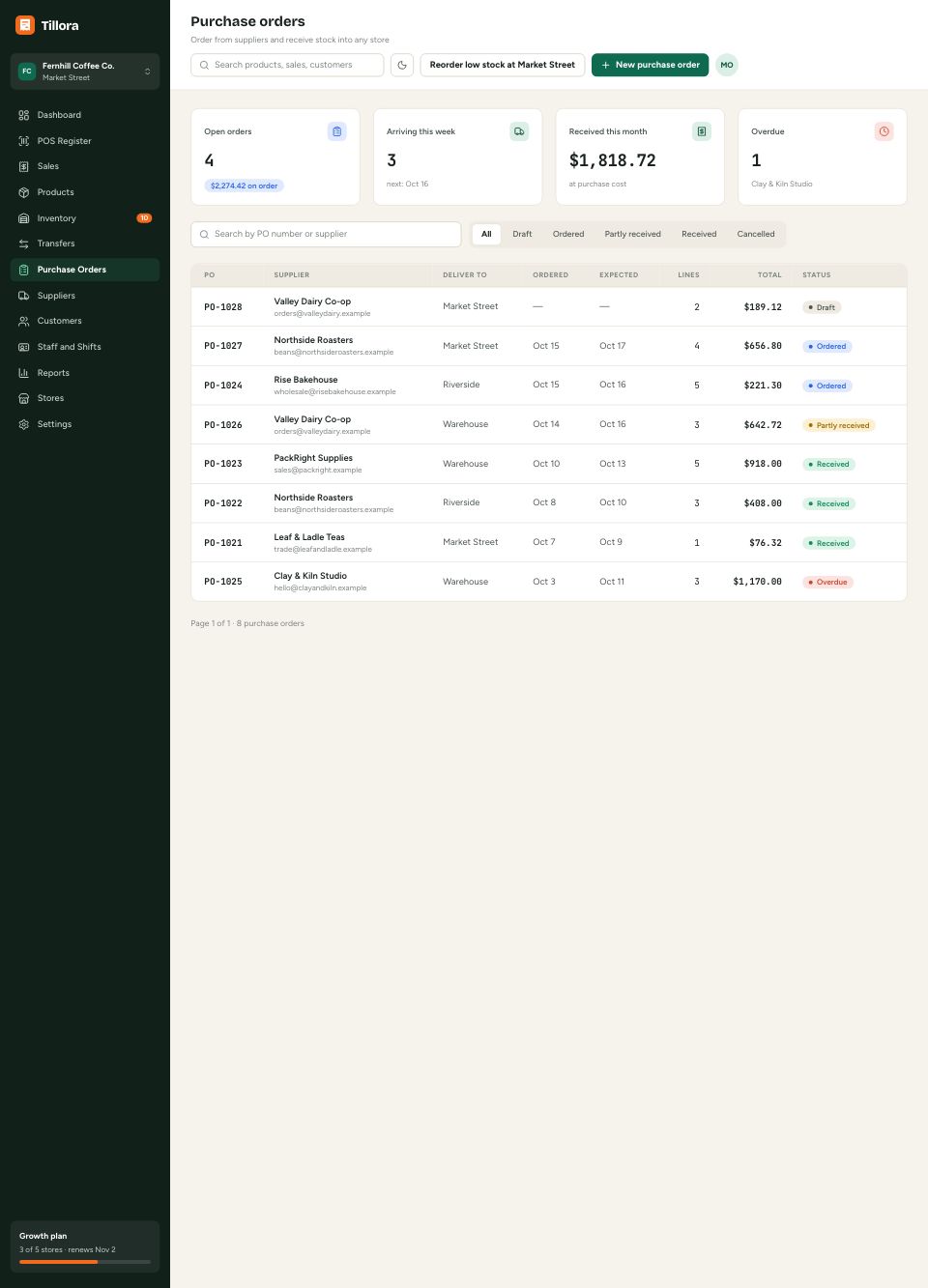
Task: Click the Tillora logo icon
Action: pos(25,25)
